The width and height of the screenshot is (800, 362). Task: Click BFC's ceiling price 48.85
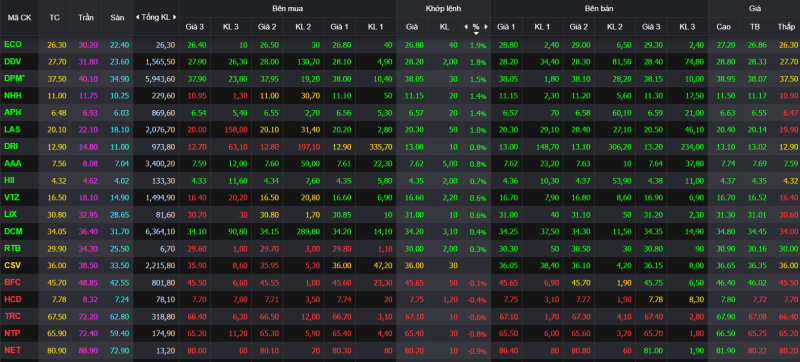pos(88,282)
